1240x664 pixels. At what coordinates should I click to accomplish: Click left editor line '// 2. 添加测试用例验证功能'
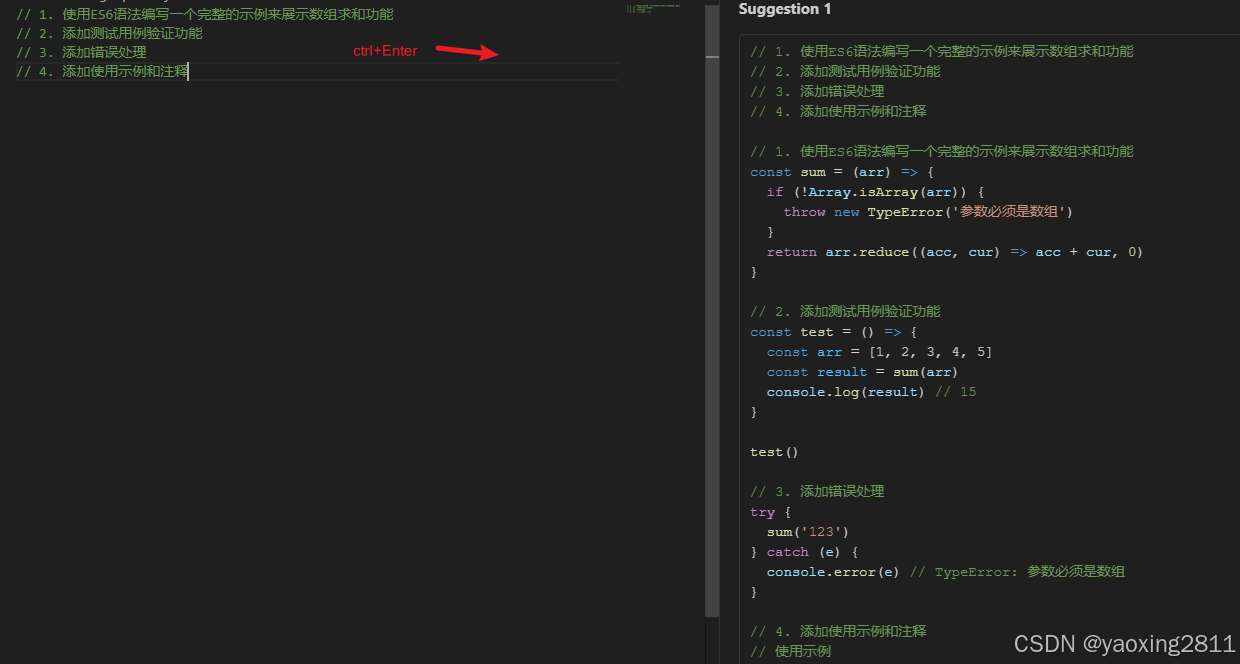[x=109, y=33]
